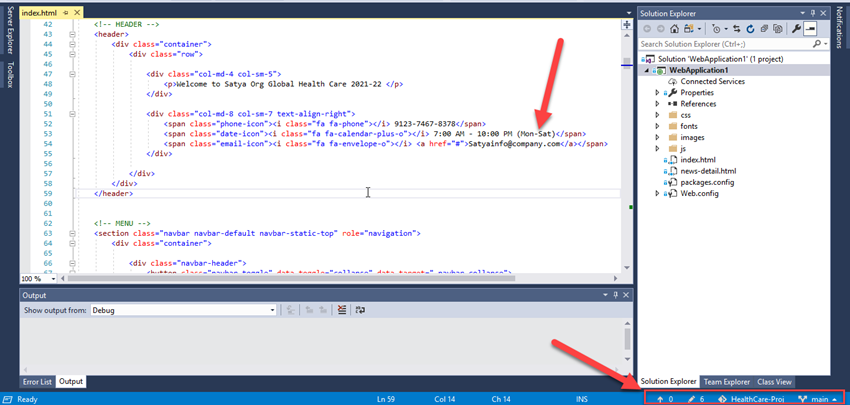Select packages.config in Solution Explorer
The image size is (850, 405).
[x=705, y=182]
